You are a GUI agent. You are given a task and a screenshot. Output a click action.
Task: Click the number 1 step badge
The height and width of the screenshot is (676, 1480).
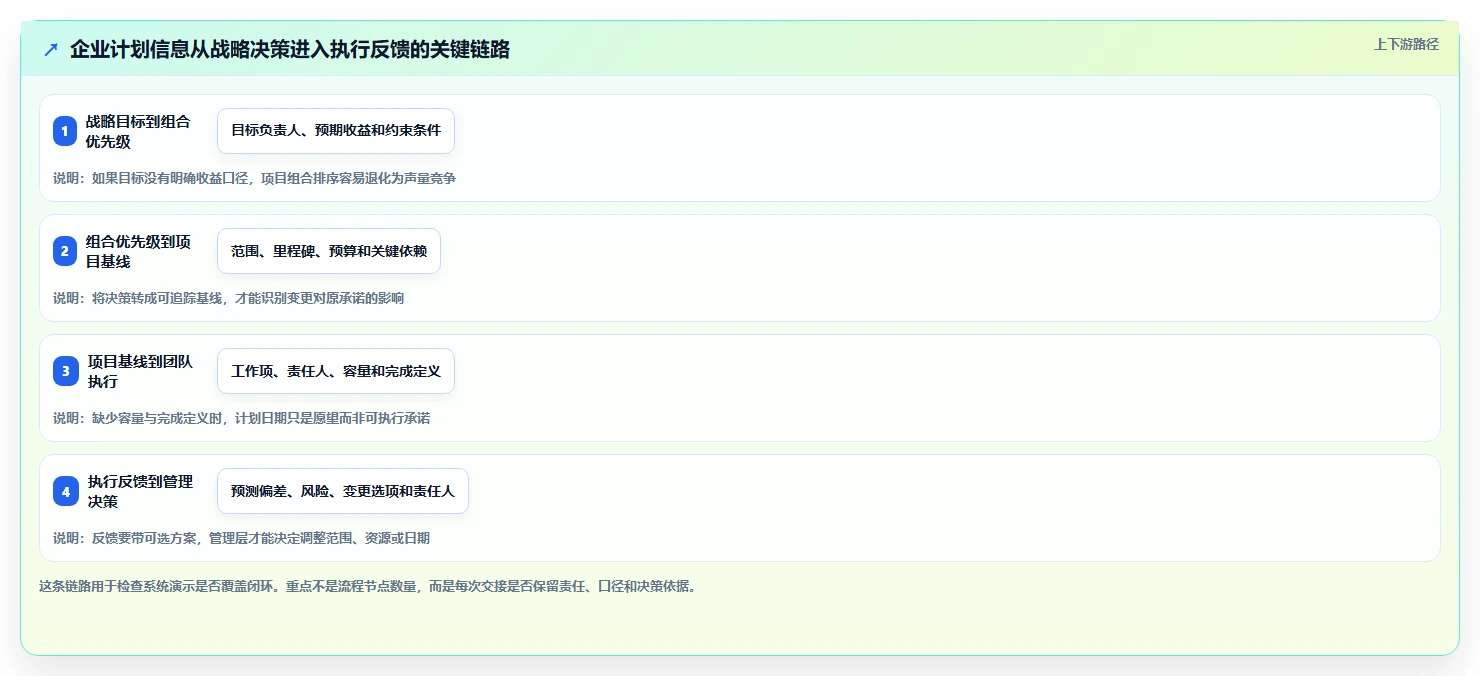pos(65,131)
